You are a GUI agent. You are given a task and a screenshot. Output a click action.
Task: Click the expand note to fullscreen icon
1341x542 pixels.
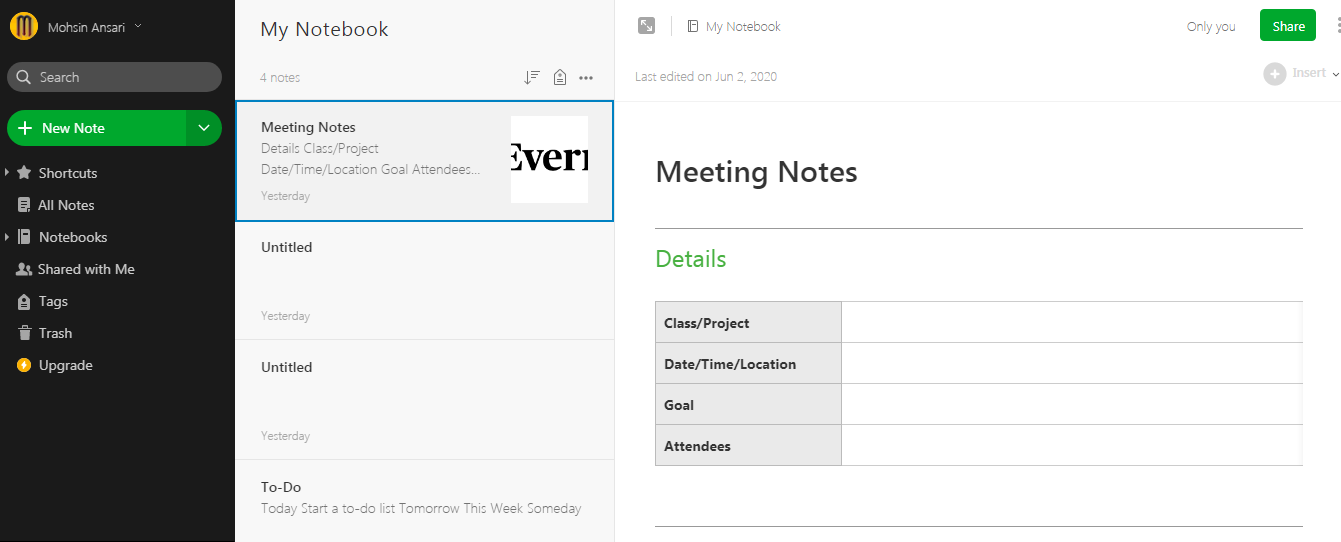pyautogui.click(x=647, y=26)
